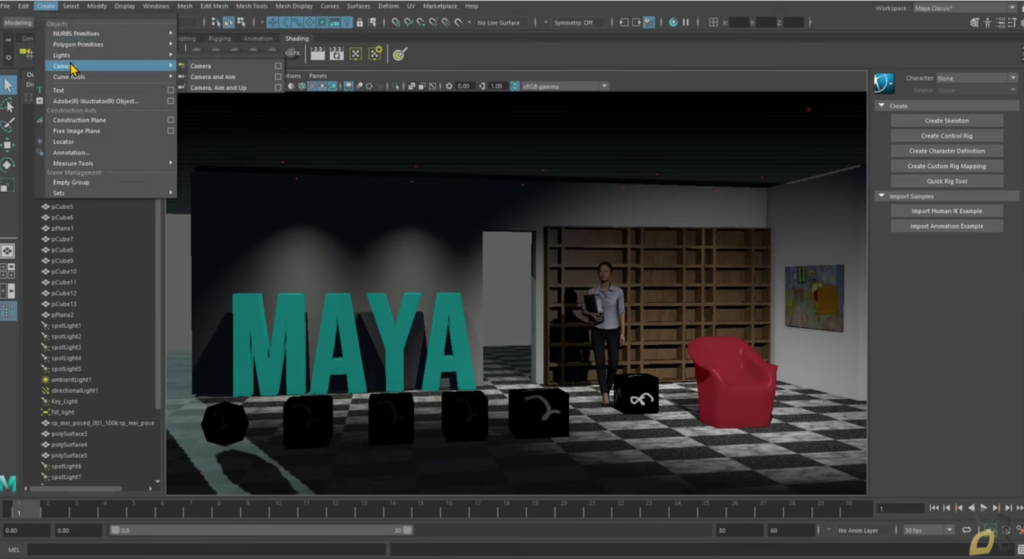Screen dimensions: 1024x559
Task: Expand the Measure Tools submenu
Action: click(x=111, y=163)
